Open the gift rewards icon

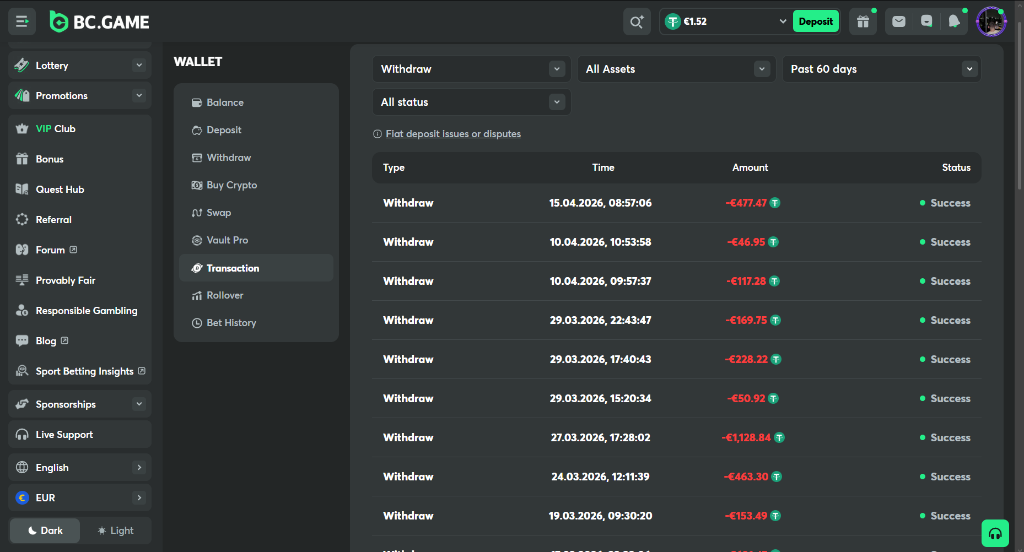pos(863,22)
